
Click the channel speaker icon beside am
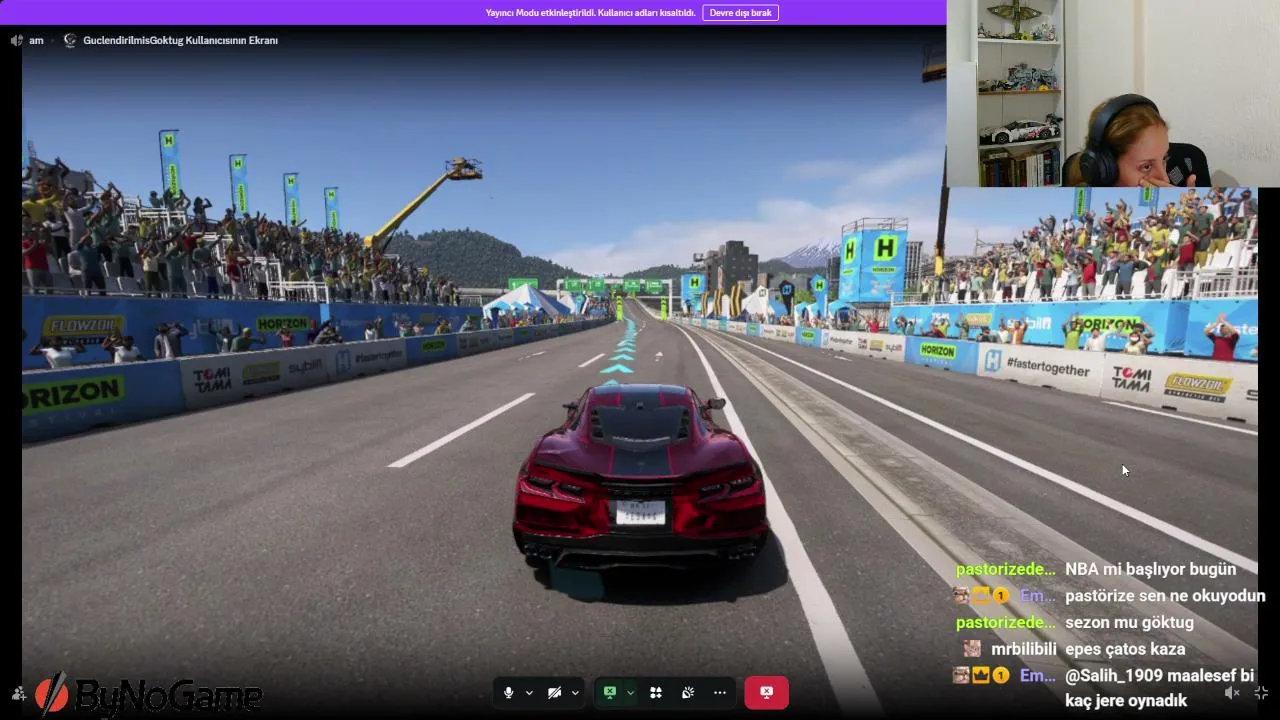click(x=17, y=40)
